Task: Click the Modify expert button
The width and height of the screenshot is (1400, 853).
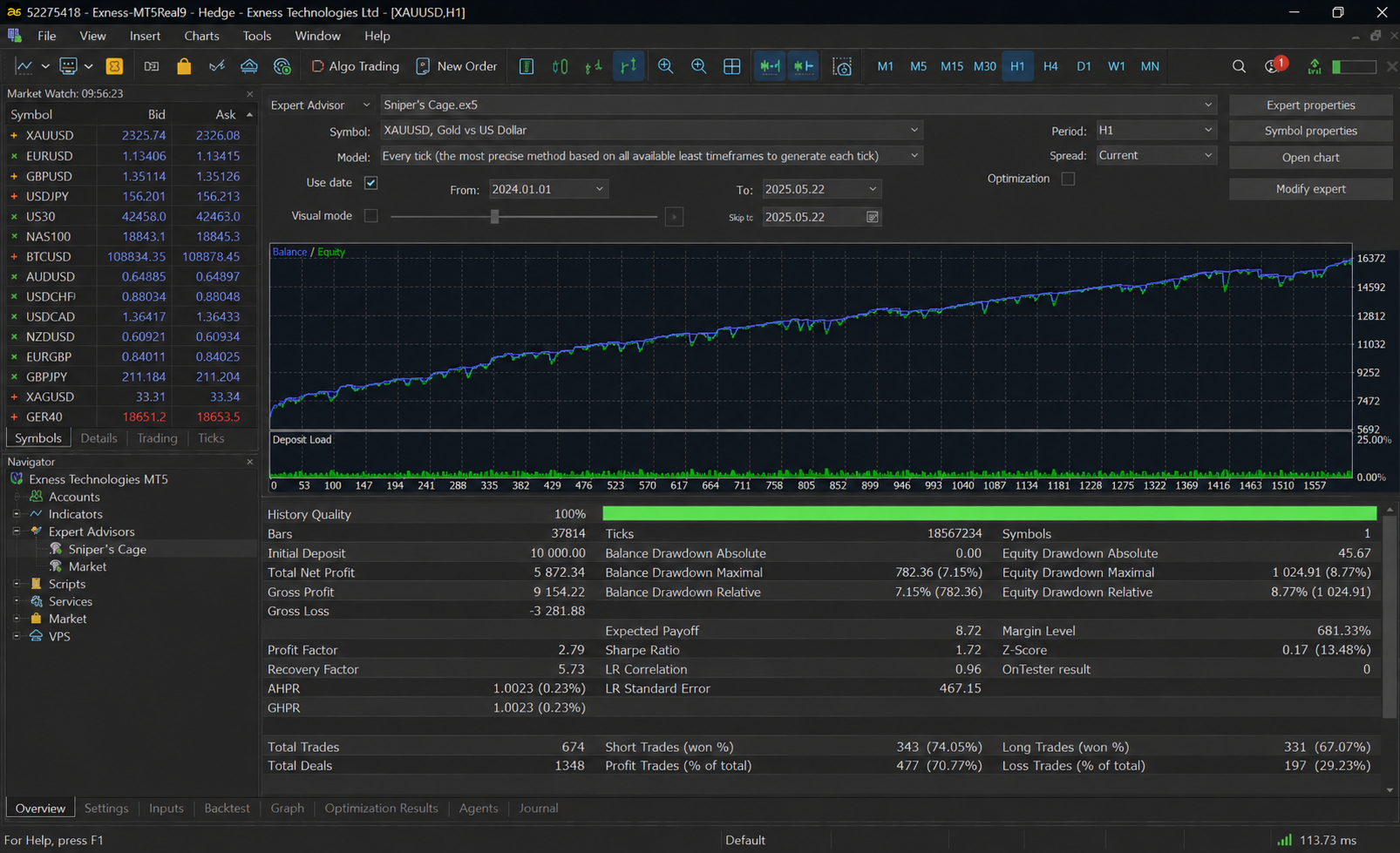Action: [x=1310, y=189]
